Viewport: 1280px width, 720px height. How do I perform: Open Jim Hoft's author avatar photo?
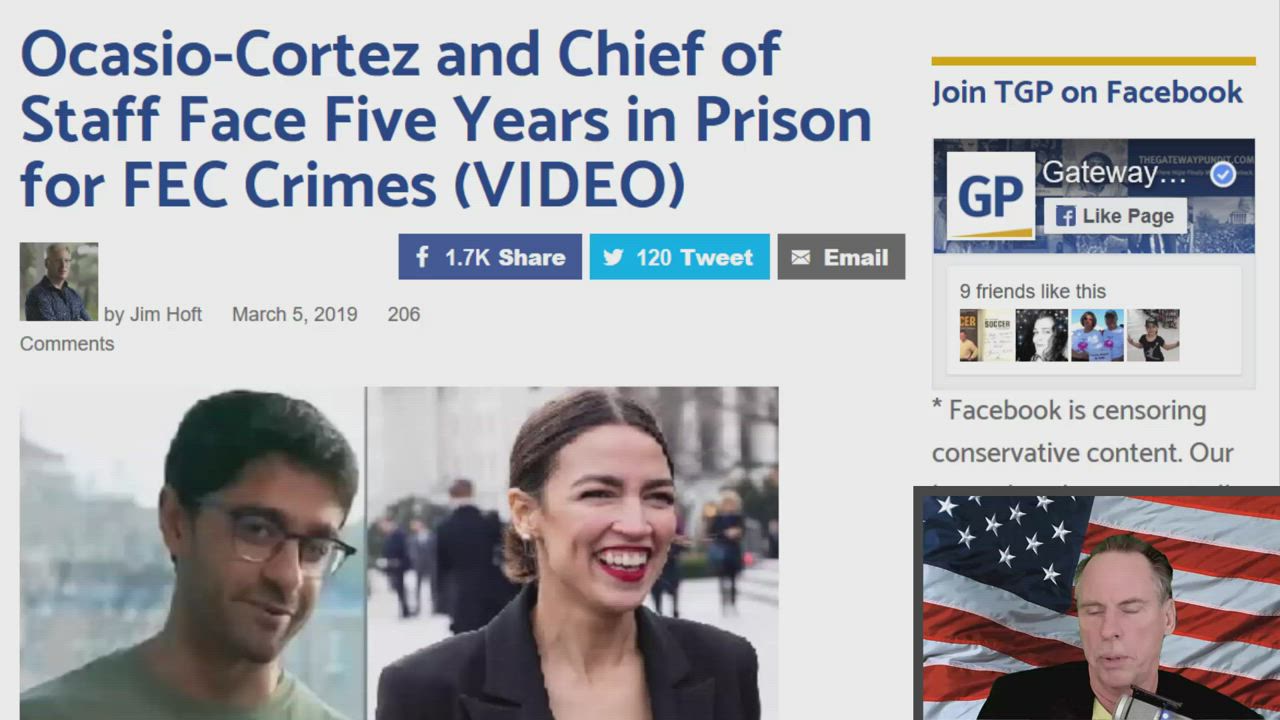pyautogui.click(x=59, y=281)
